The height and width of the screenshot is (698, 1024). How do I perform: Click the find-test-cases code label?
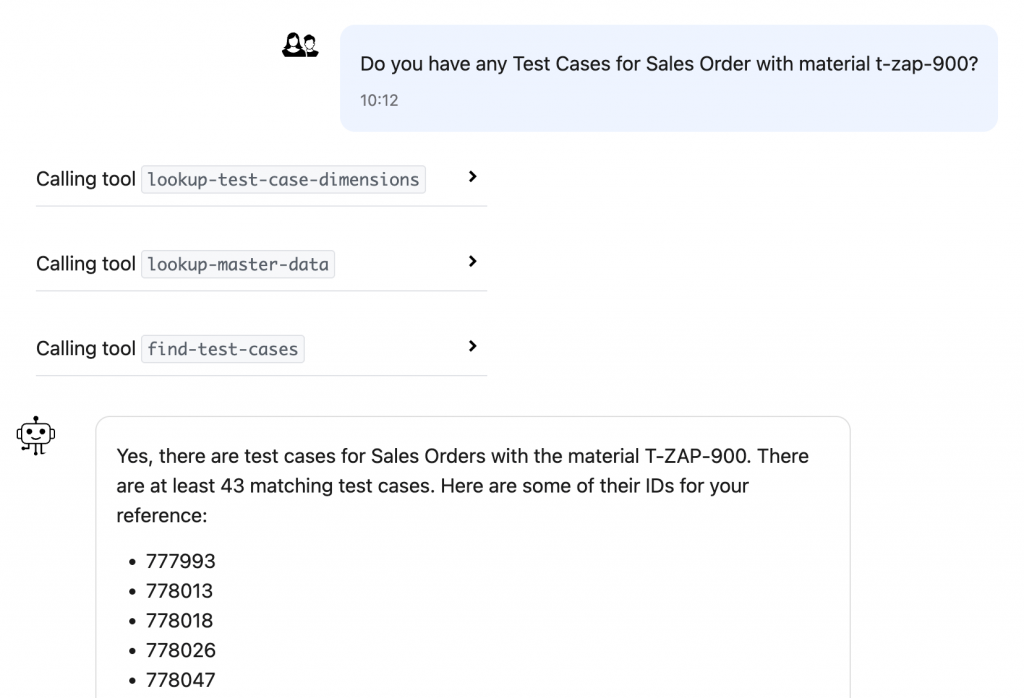pos(222,349)
